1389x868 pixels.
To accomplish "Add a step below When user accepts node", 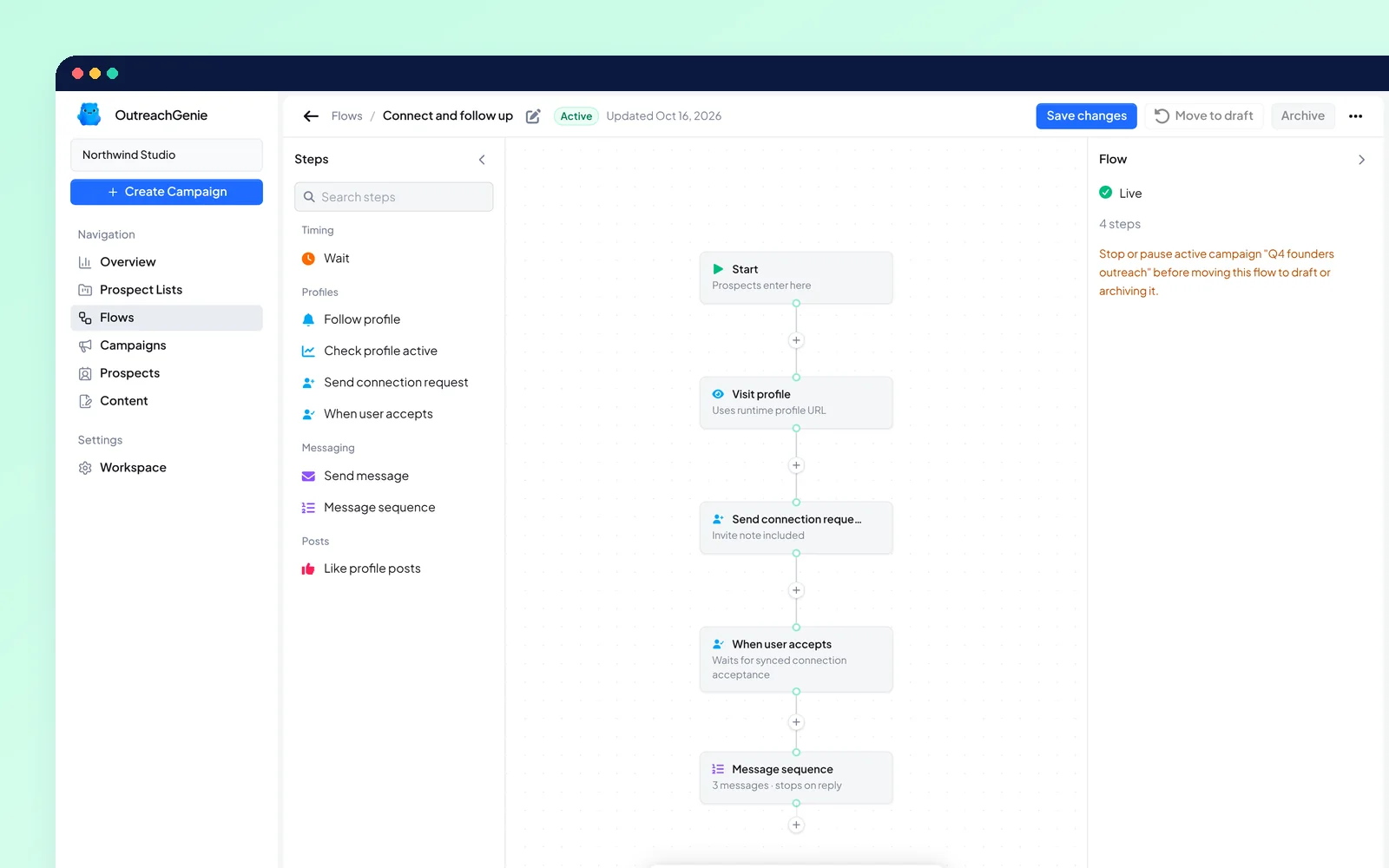I will pos(796,722).
